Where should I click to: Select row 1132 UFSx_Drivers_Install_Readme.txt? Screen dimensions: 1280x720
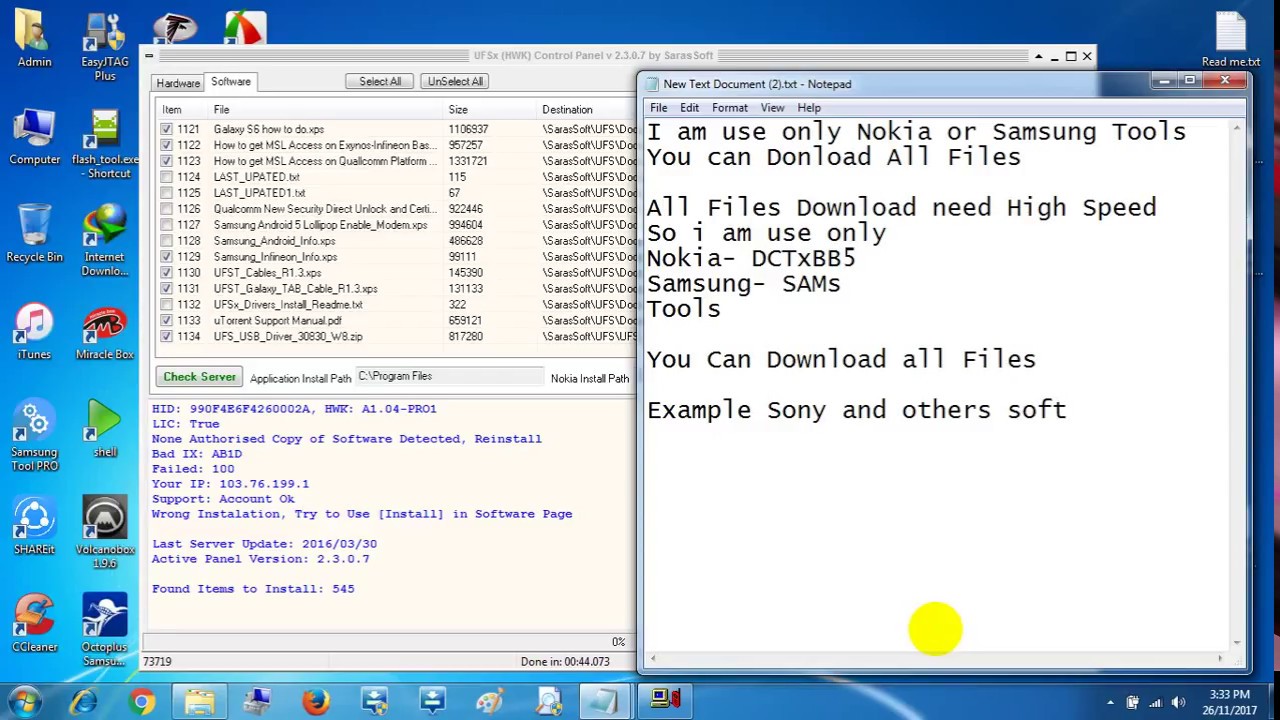(396, 305)
